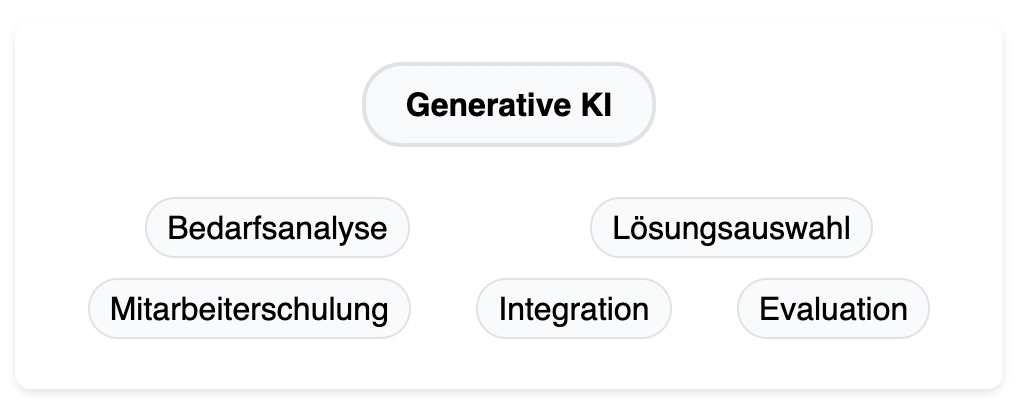Tap the word Evaluation in its pill
The width and height of the screenshot is (1016, 404).
tap(833, 309)
